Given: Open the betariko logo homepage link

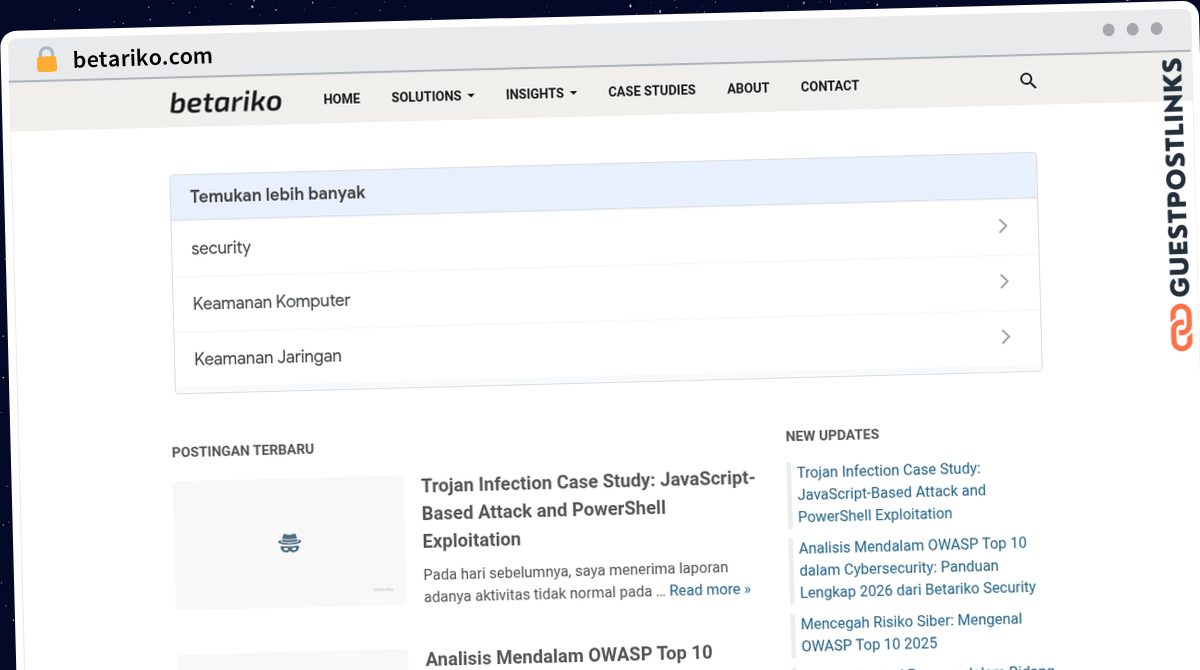Looking at the screenshot, I should [x=226, y=101].
